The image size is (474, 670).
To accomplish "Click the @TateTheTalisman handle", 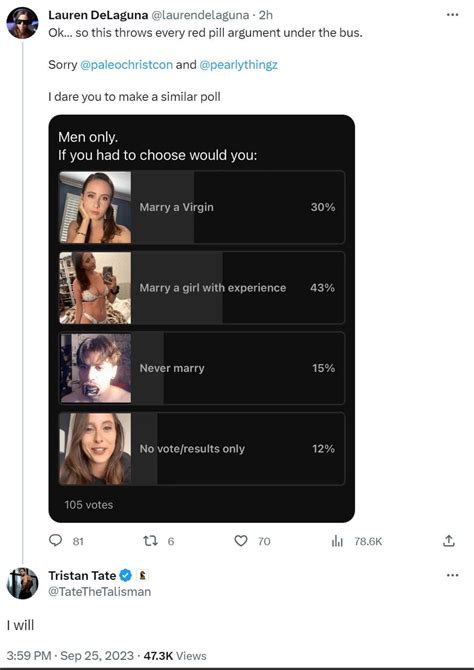I will point(100,591).
